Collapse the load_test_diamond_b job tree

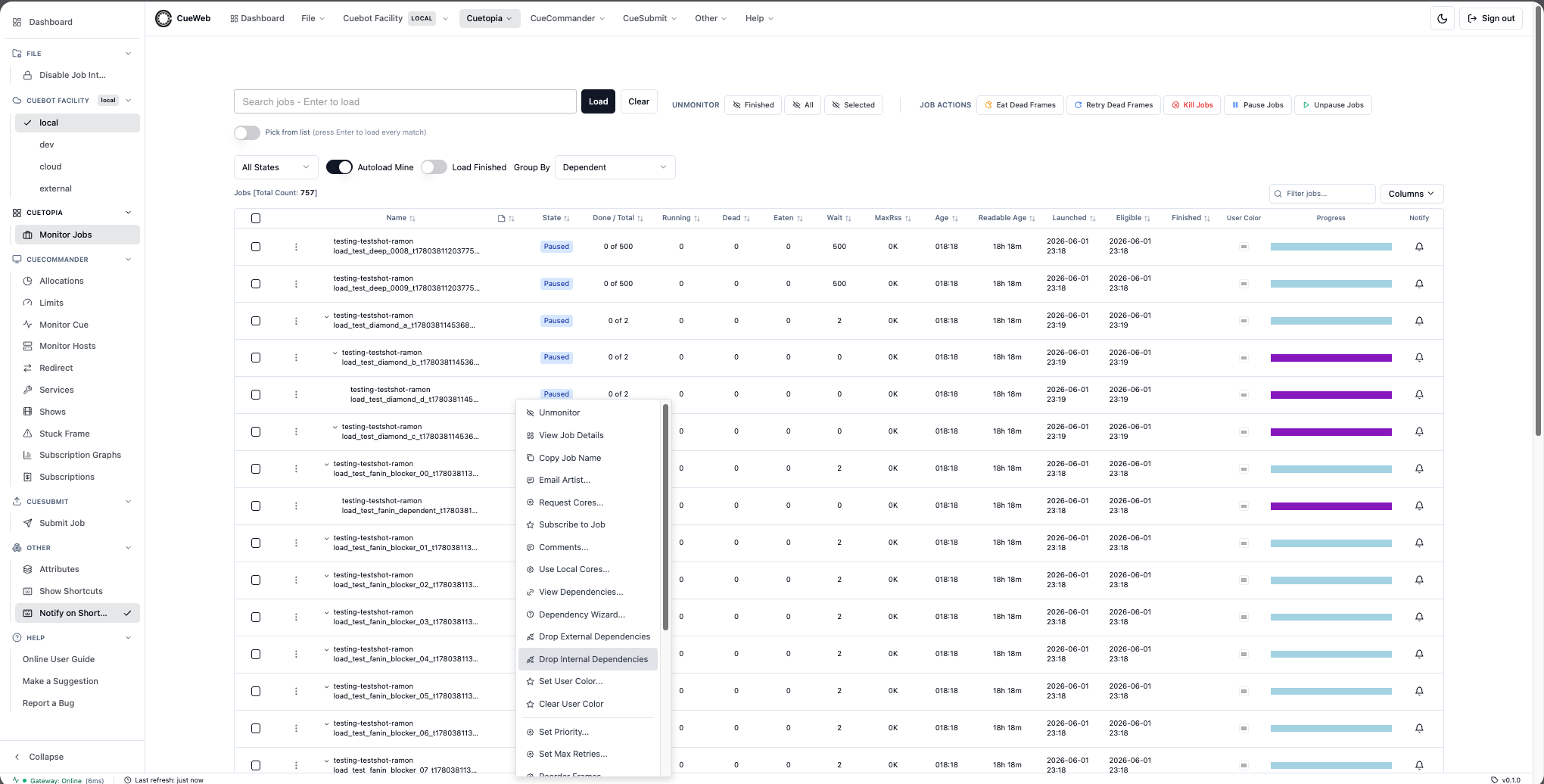(335, 353)
